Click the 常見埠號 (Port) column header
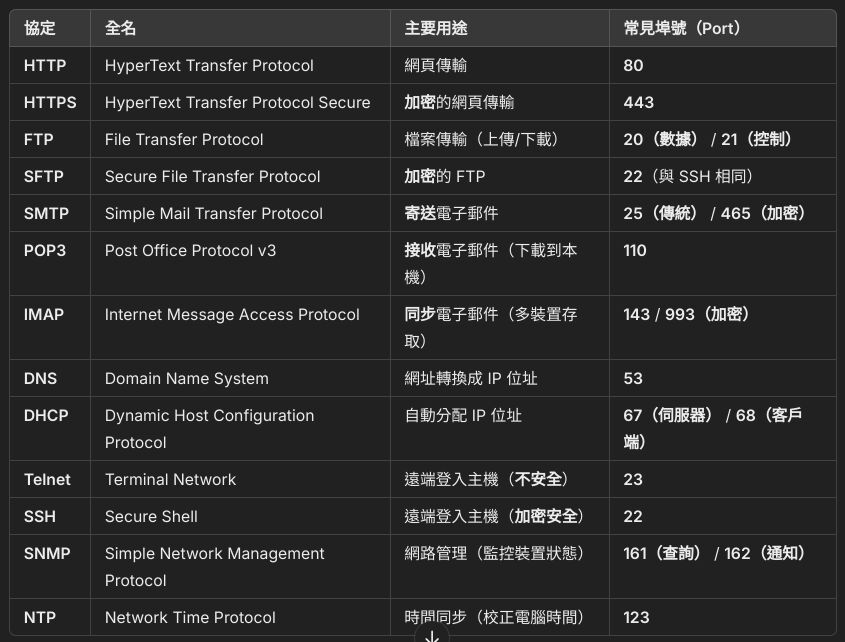 (x=682, y=28)
